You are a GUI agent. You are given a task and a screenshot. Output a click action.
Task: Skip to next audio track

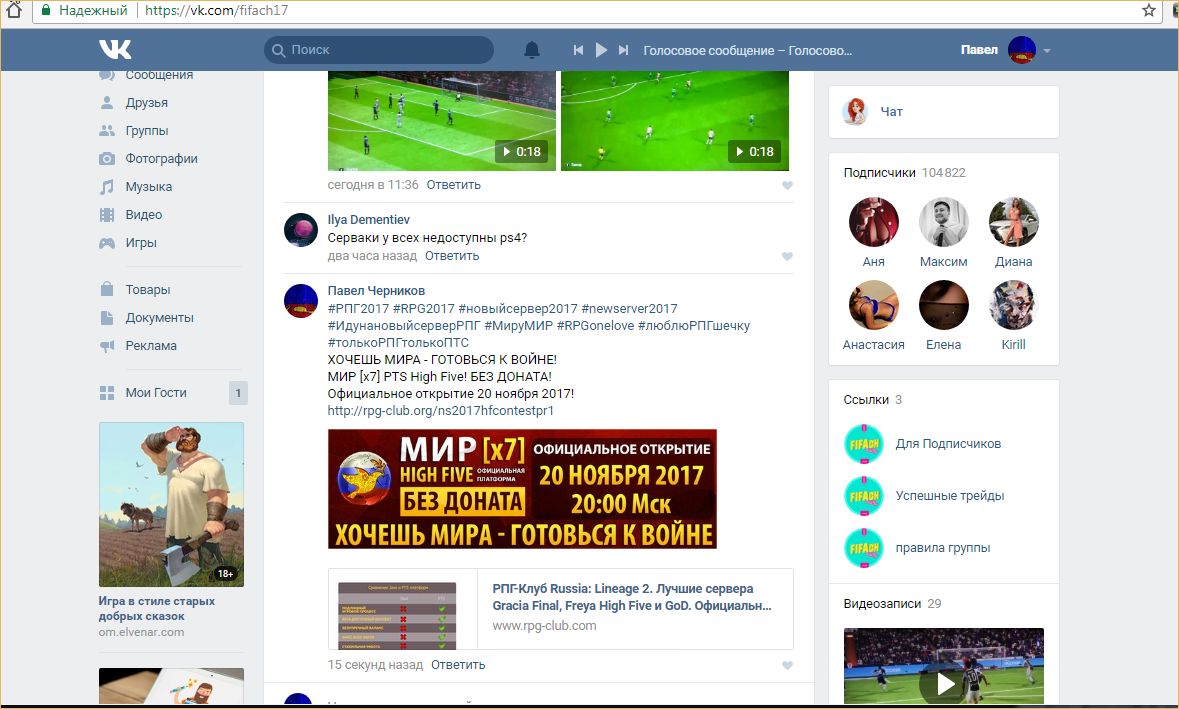623,50
